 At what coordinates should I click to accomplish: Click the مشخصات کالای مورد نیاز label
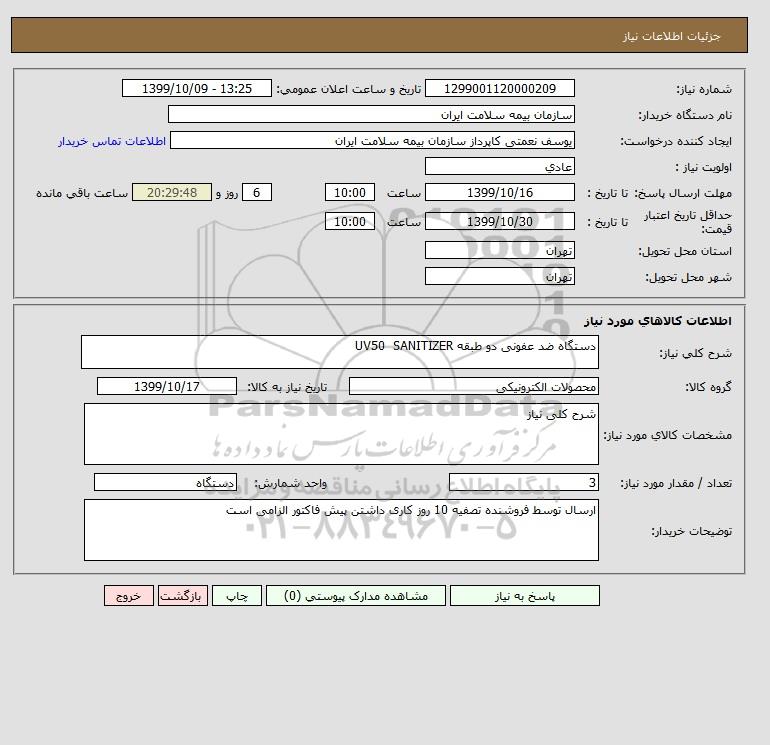click(667, 435)
